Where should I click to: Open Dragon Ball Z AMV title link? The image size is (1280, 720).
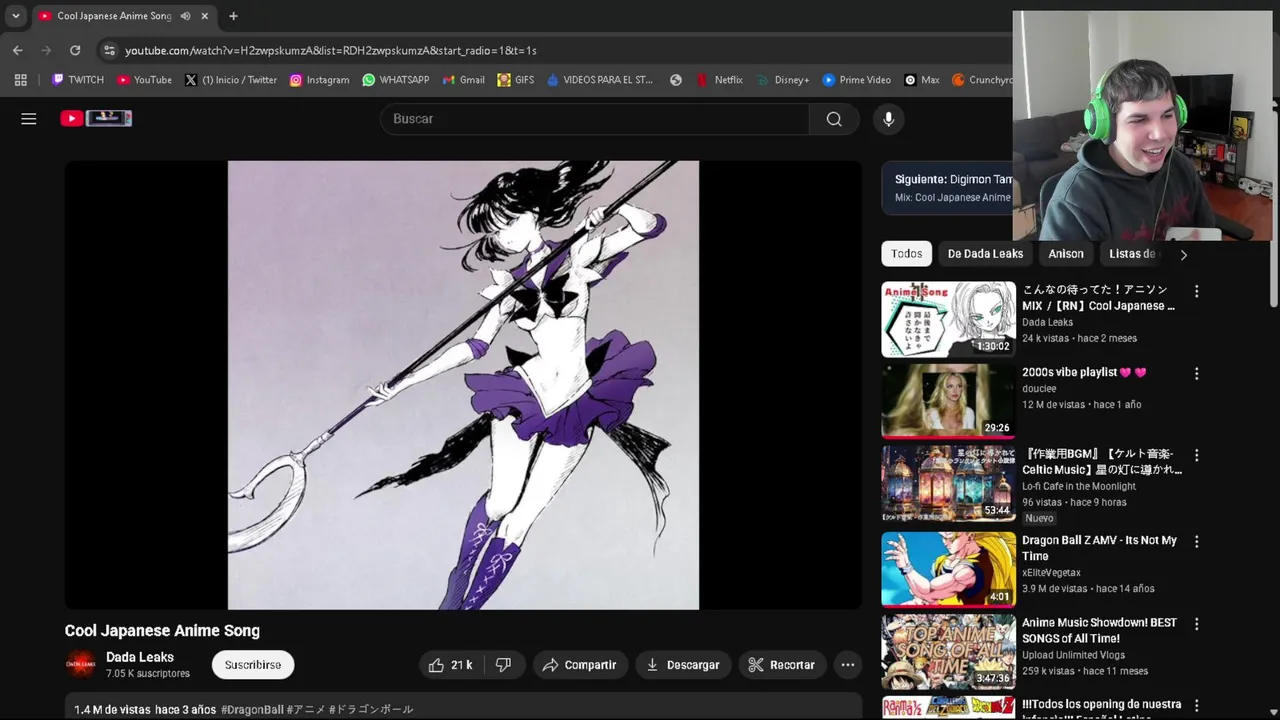[x=1099, y=548]
